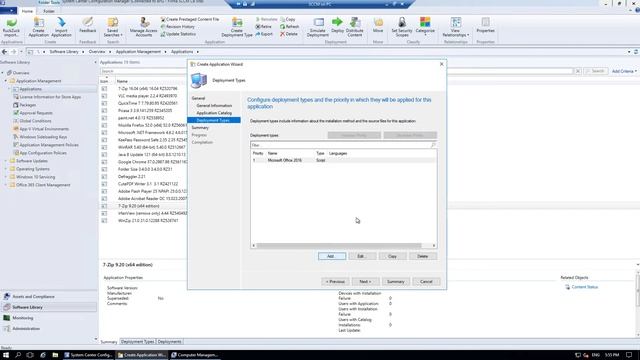Click the Edit button in wizard

(x=362, y=256)
